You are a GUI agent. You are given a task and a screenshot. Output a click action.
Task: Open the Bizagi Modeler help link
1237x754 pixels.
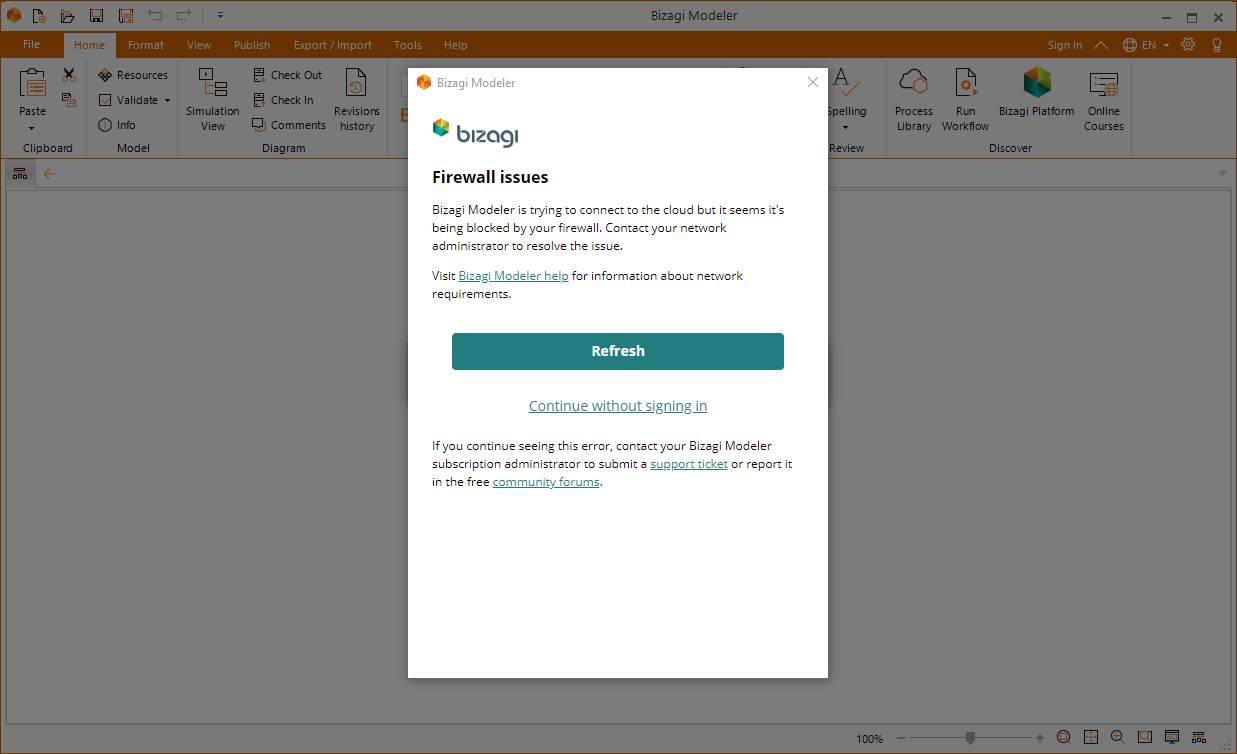click(513, 276)
